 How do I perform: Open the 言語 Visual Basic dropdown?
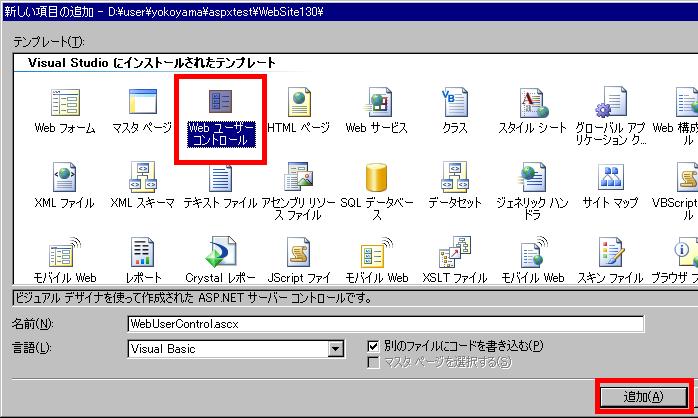click(x=336, y=349)
